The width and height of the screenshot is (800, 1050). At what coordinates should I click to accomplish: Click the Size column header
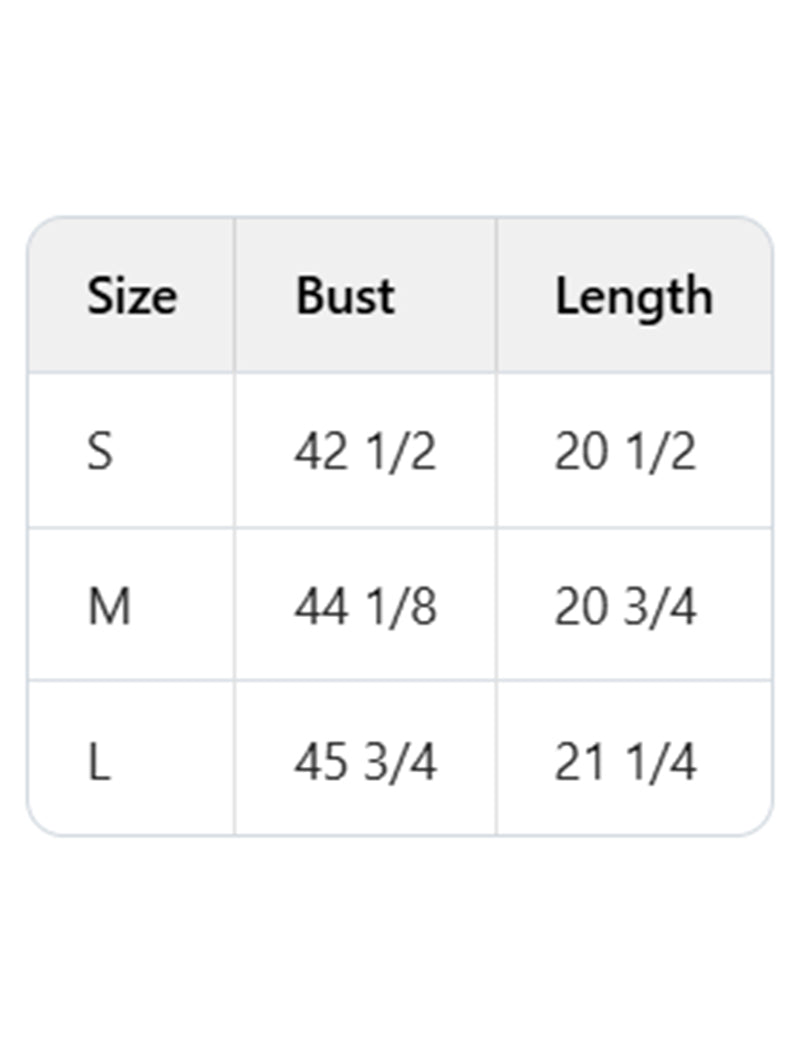tap(131, 296)
